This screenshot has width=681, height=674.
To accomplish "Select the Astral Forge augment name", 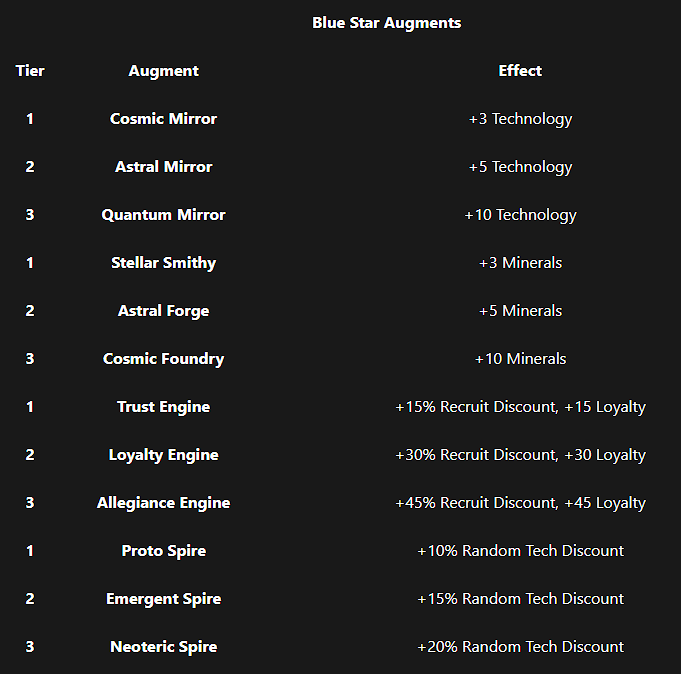I will tap(163, 311).
